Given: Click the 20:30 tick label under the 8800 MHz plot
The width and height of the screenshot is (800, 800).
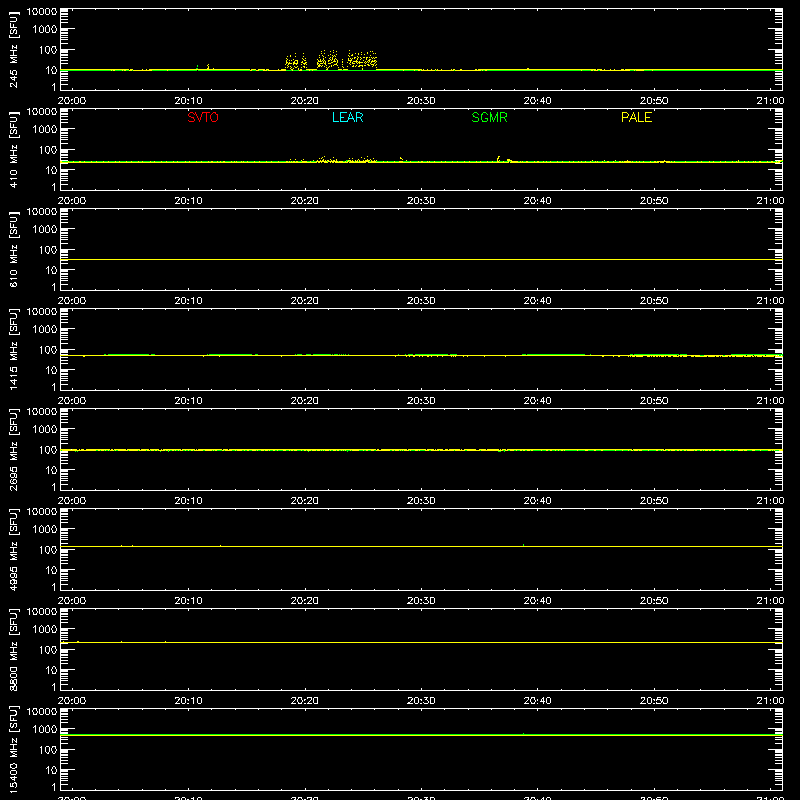Looking at the screenshot, I should (421, 701).
